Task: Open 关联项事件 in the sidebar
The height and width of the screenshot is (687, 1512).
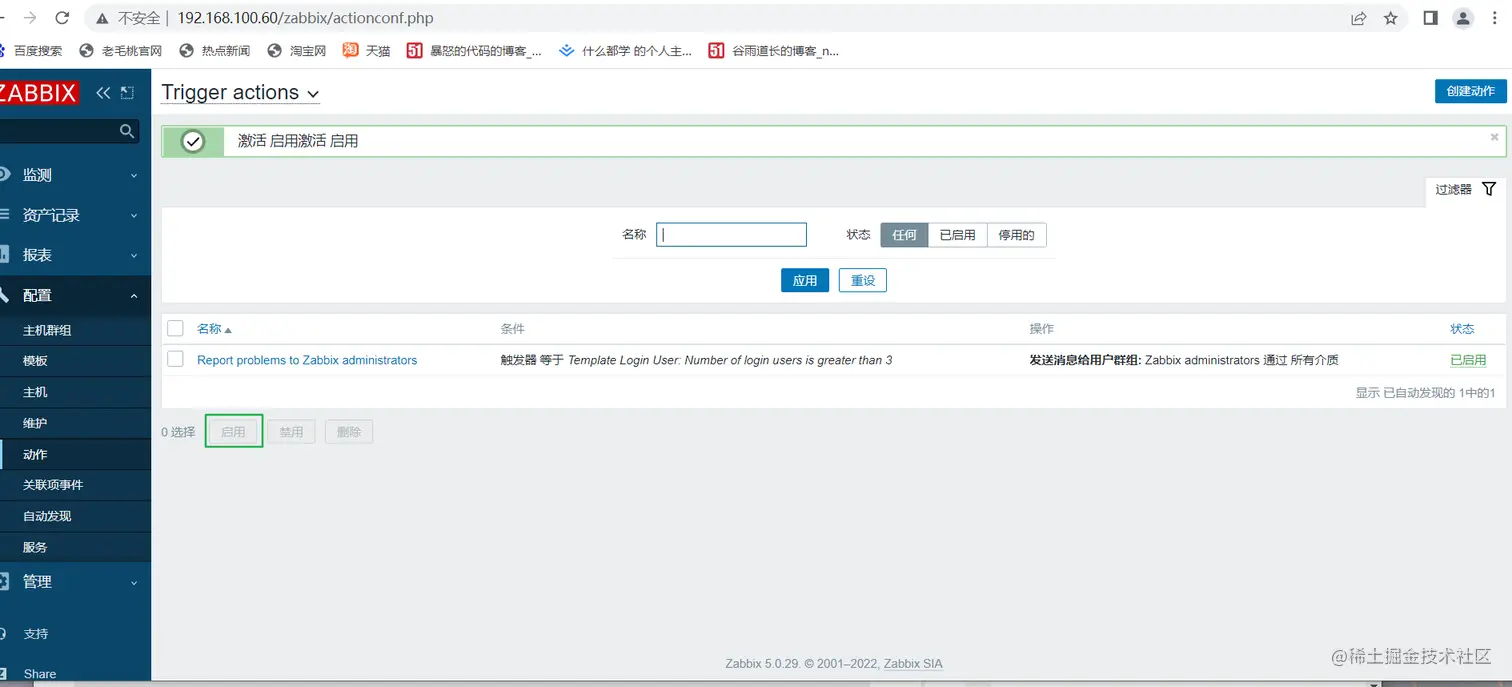Action: [75, 485]
